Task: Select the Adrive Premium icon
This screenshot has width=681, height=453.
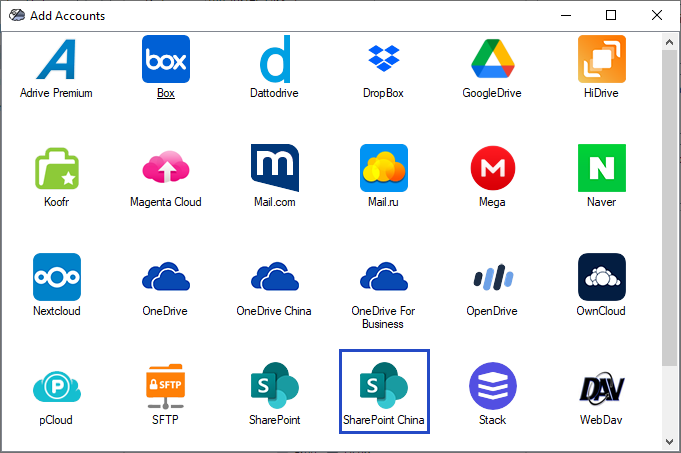Action: (x=56, y=59)
